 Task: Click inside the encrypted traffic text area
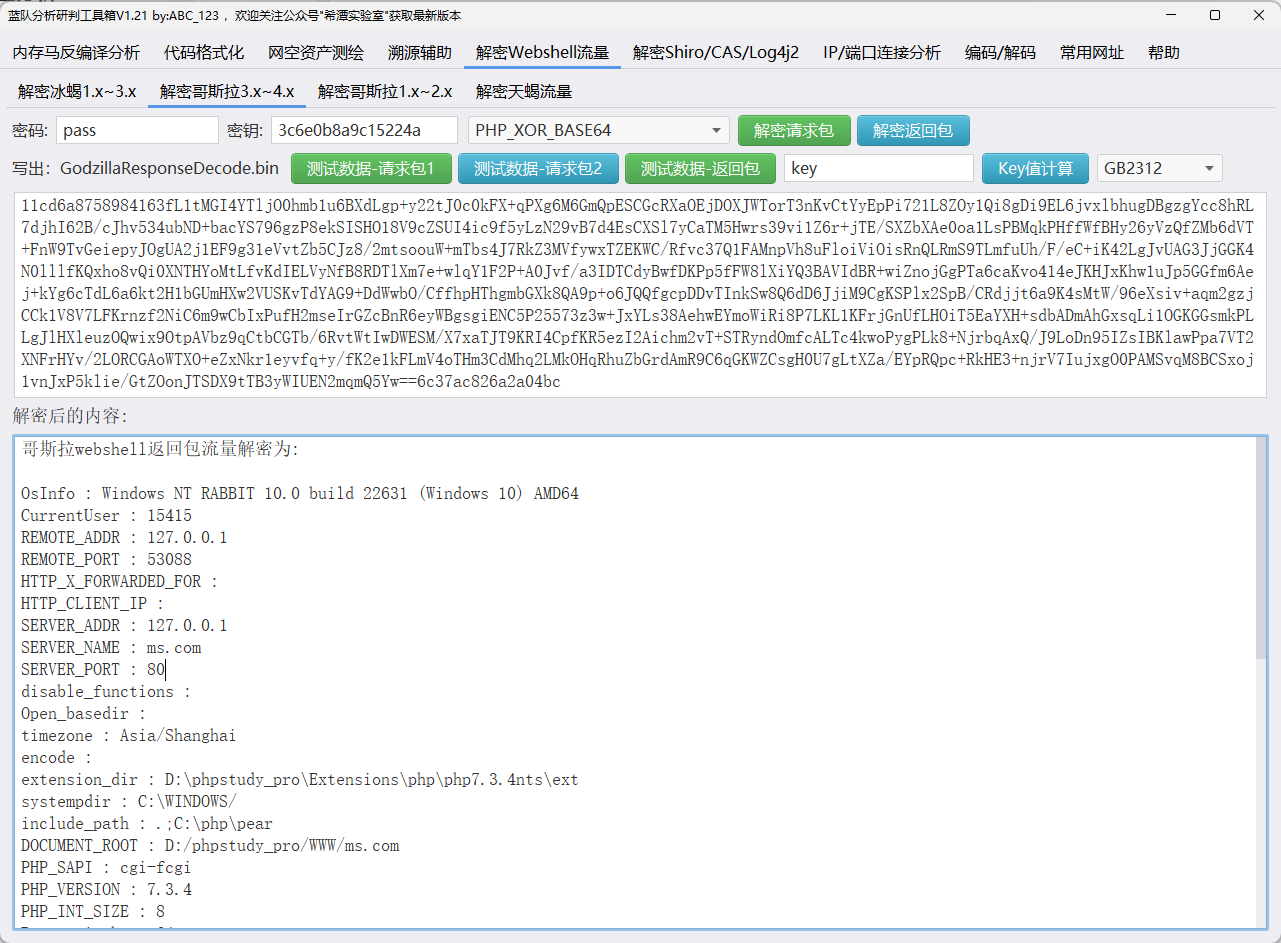coord(640,290)
